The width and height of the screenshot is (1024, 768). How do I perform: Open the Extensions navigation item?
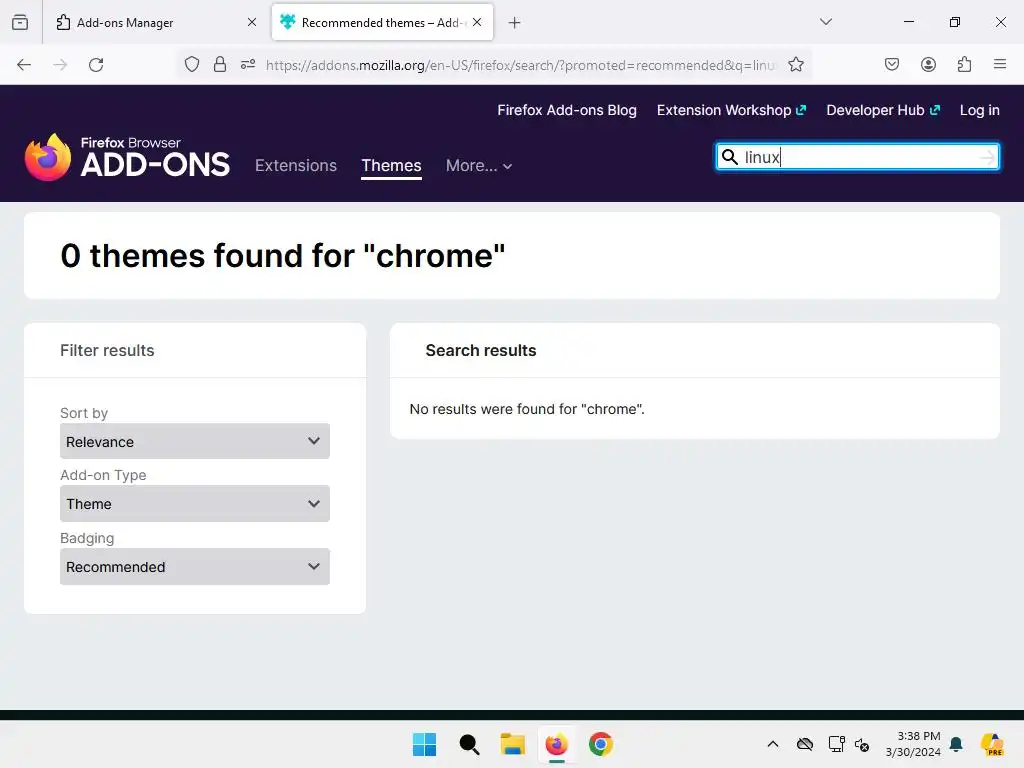[x=296, y=165]
